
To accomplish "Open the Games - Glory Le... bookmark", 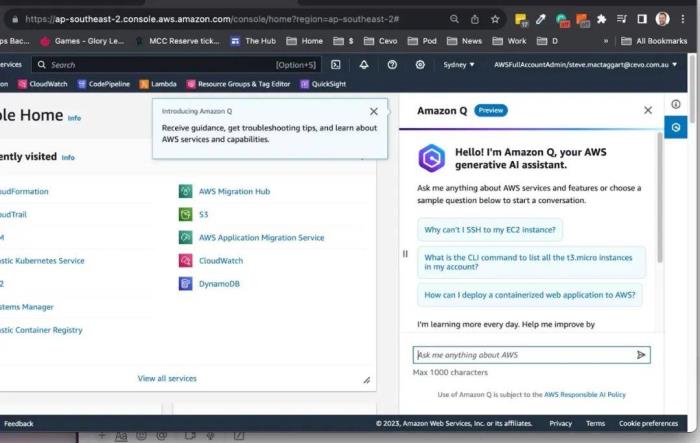I will 82,41.
